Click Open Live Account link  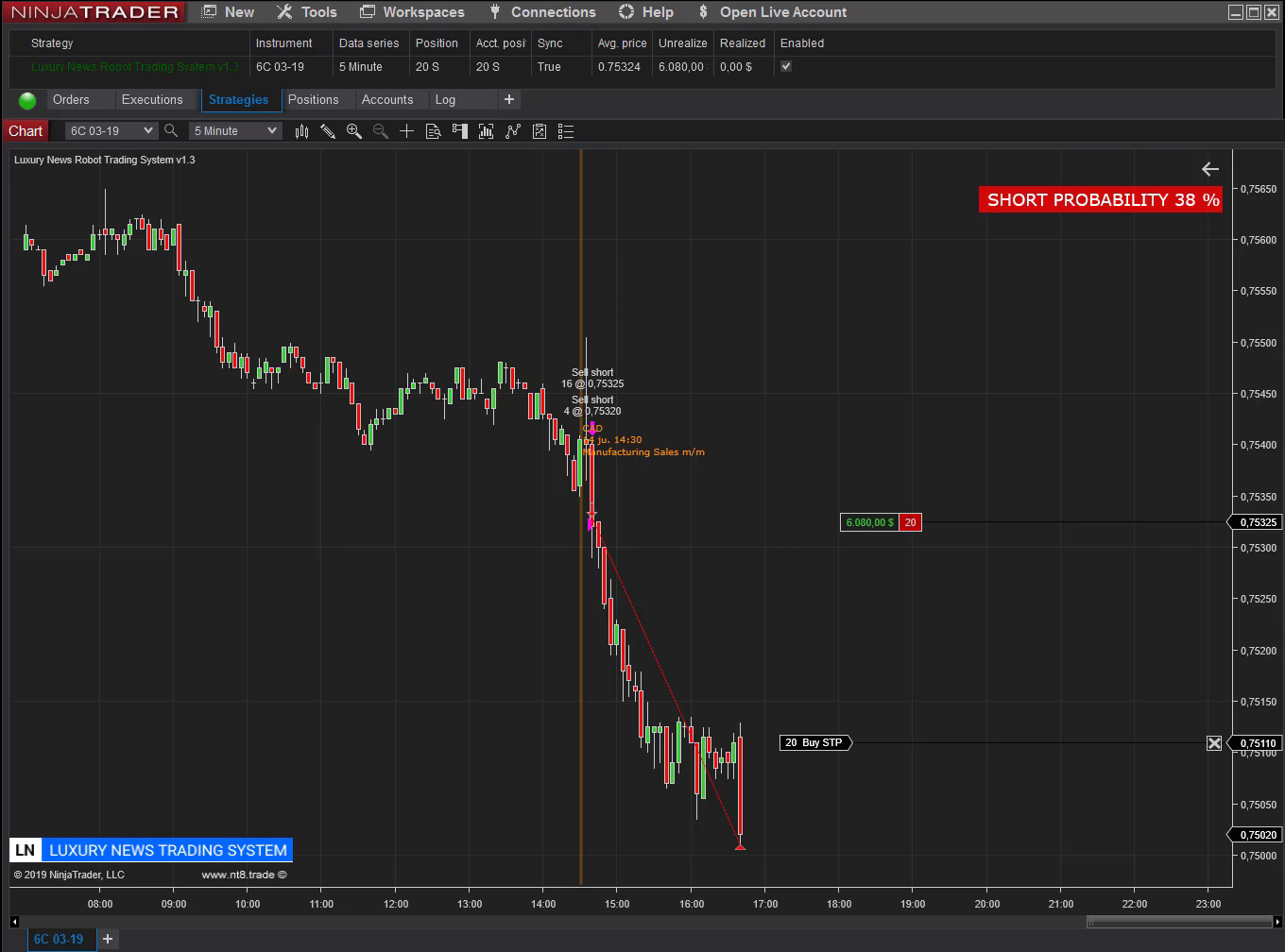pos(783,11)
